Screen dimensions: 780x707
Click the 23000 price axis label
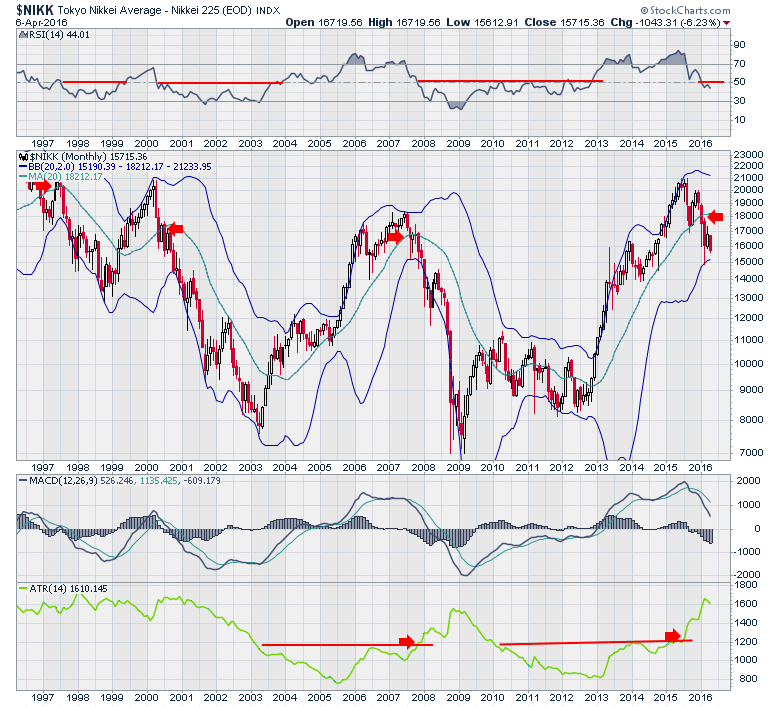pyautogui.click(x=748, y=155)
